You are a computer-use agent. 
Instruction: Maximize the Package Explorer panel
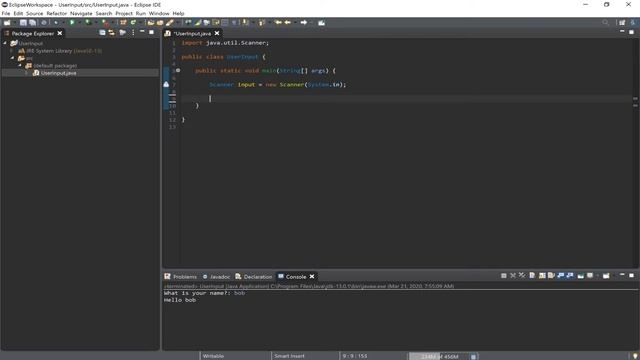151,32
